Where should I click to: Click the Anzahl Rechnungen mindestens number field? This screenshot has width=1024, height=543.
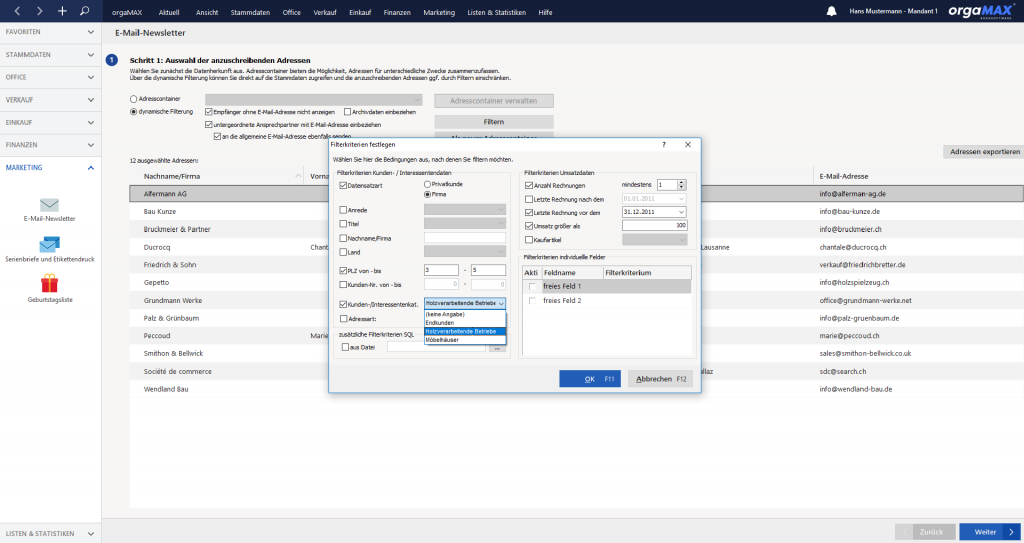pos(667,185)
